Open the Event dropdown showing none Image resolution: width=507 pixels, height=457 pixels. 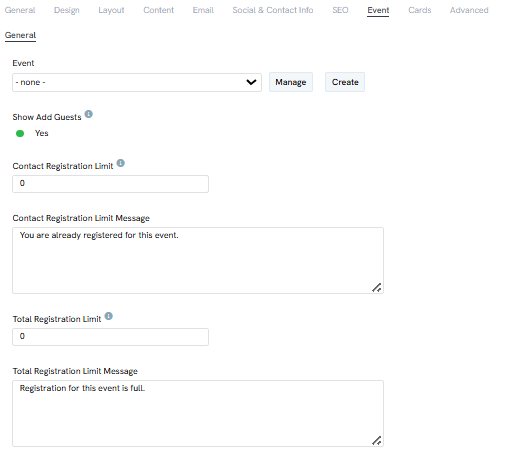pos(137,82)
